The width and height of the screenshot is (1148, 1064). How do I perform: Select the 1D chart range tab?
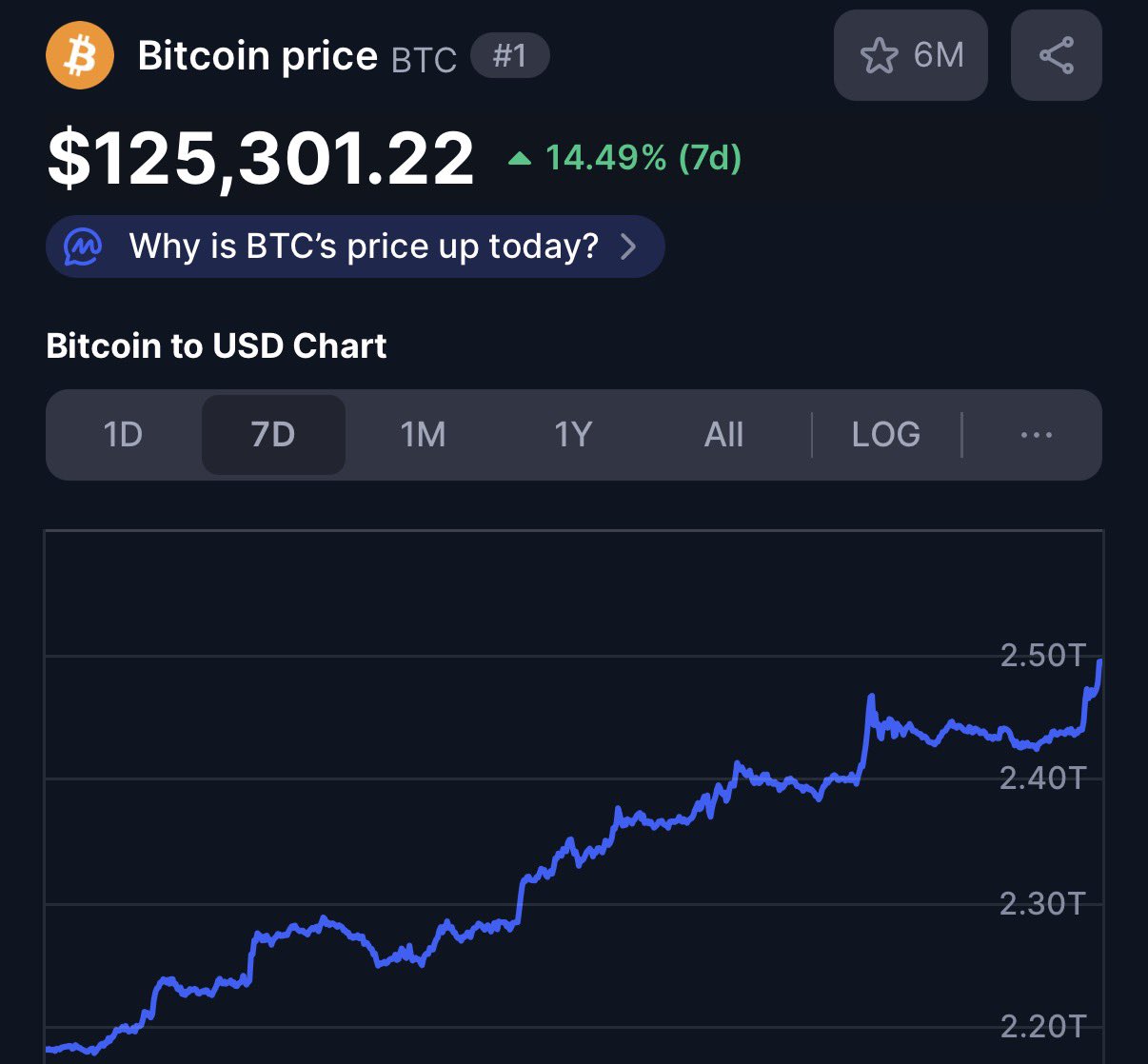pos(123,435)
